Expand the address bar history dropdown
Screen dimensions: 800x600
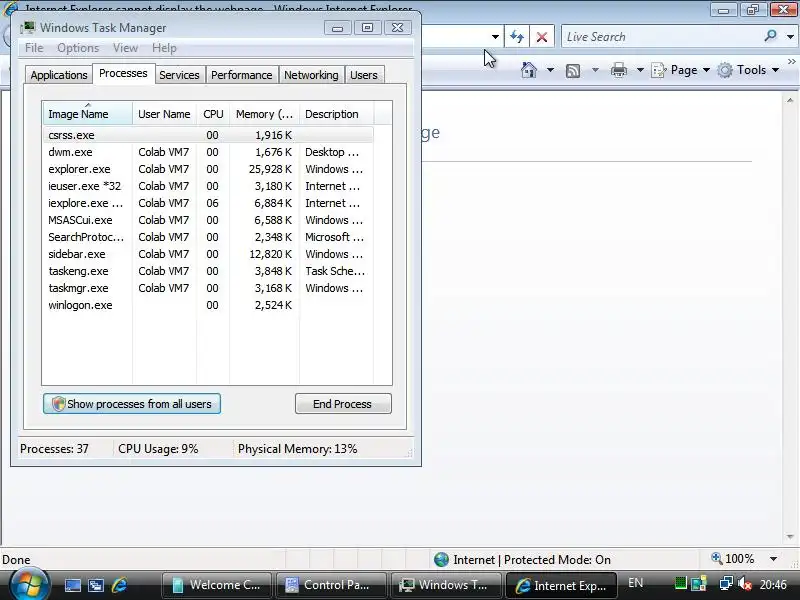(x=495, y=37)
